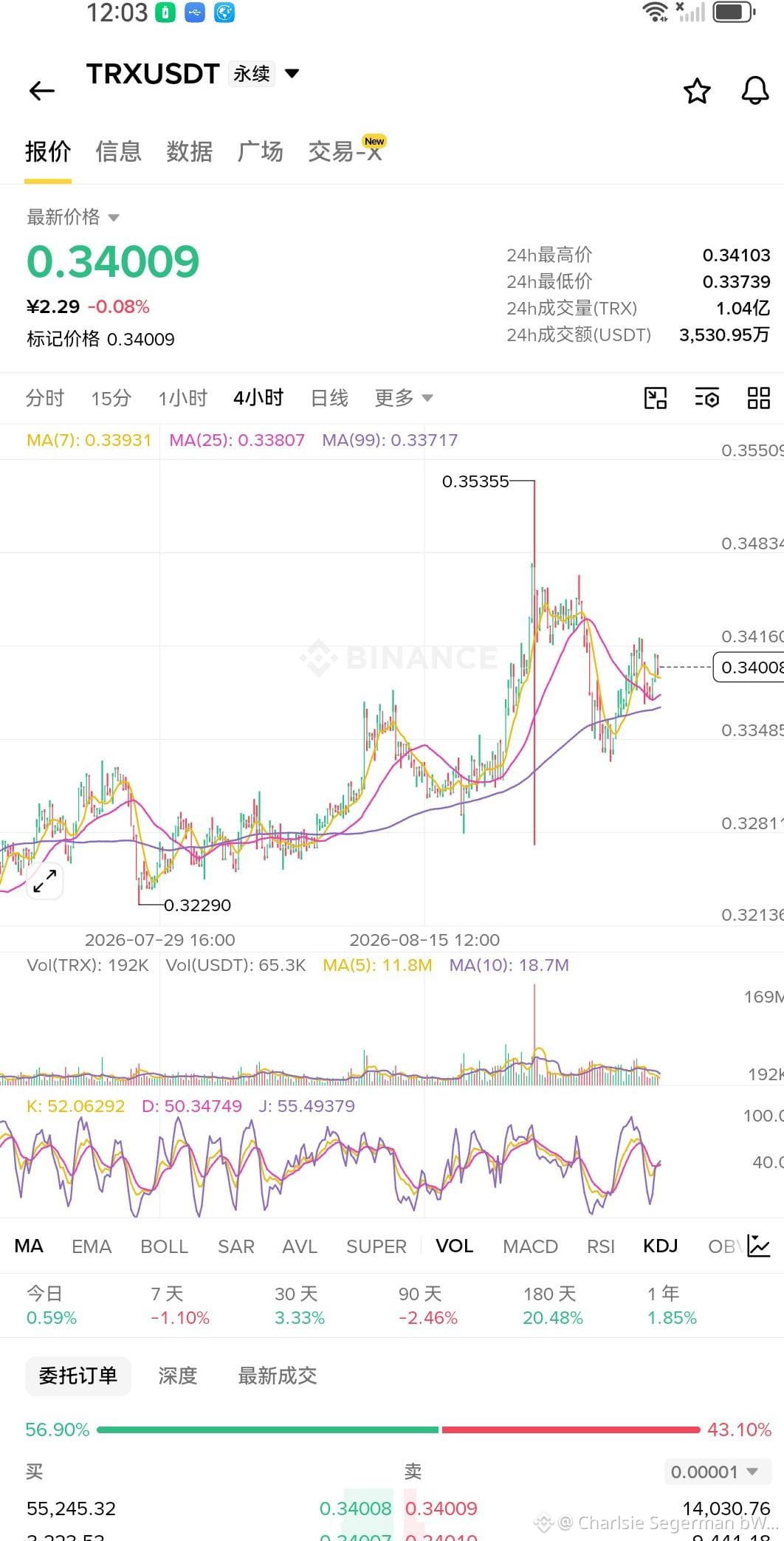This screenshot has height=1541, width=784.
Task: Open 委托订单 order book view
Action: tap(78, 1376)
